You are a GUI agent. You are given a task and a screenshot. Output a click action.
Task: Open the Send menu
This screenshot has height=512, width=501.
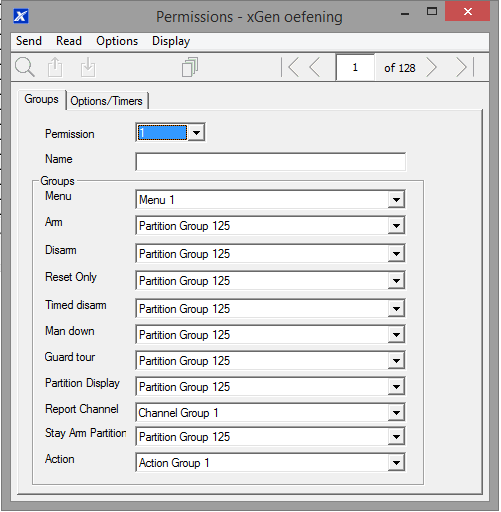tap(29, 41)
